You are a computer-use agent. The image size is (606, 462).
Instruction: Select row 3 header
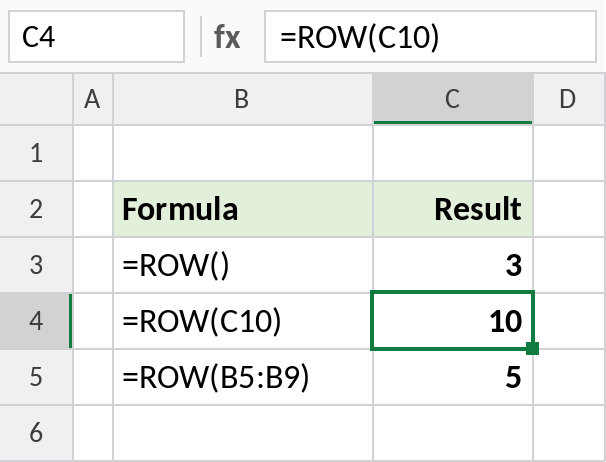(36, 265)
